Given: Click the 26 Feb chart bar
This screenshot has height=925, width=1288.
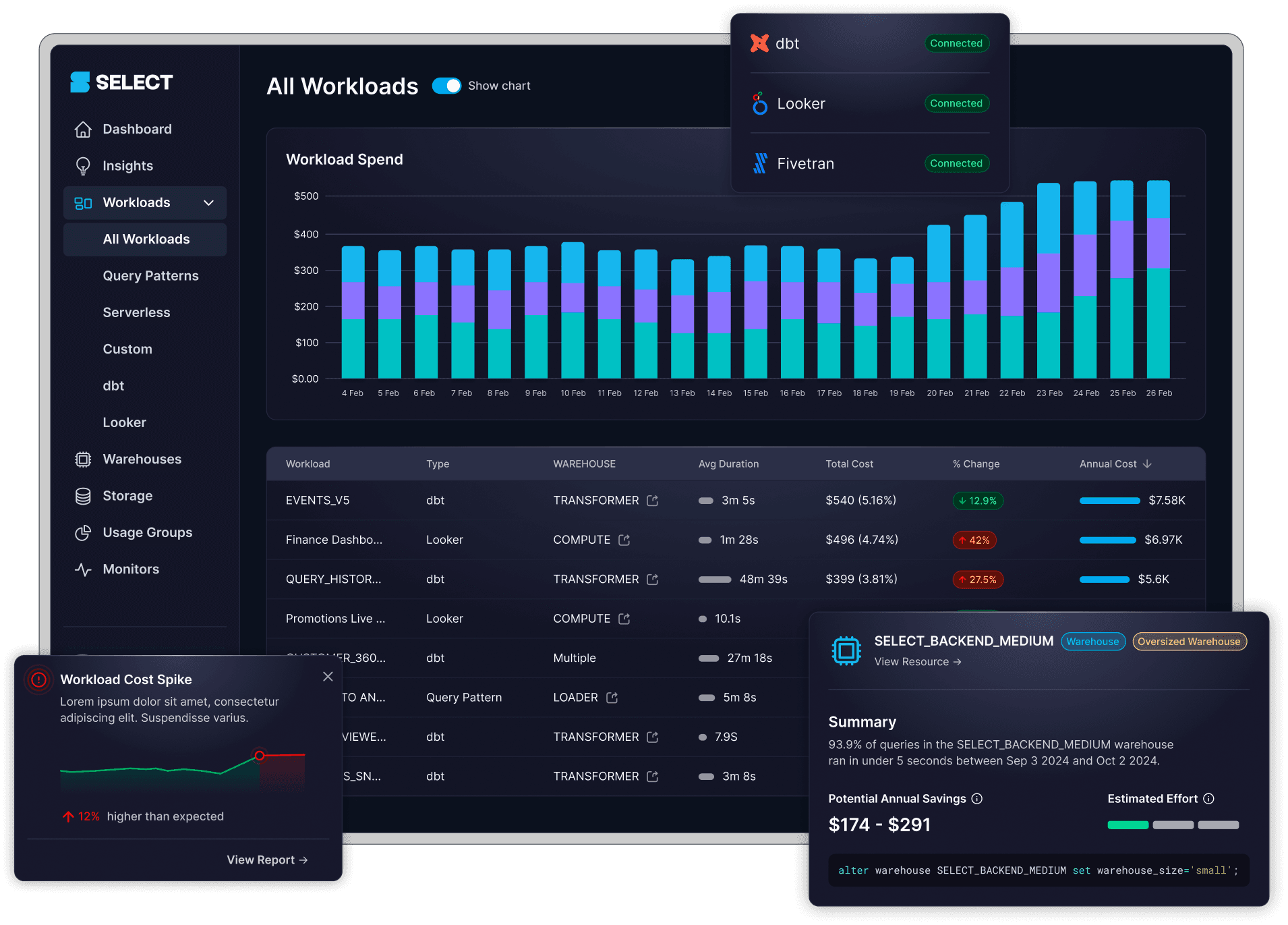Looking at the screenshot, I should pos(1158,279).
